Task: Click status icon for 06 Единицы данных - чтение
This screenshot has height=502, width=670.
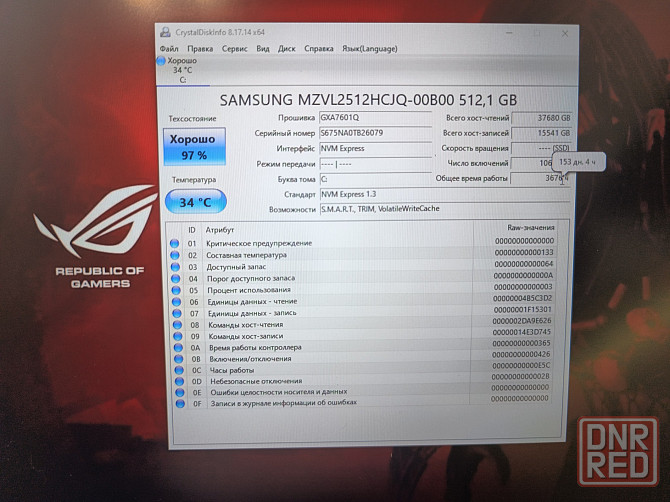Action: (x=176, y=302)
